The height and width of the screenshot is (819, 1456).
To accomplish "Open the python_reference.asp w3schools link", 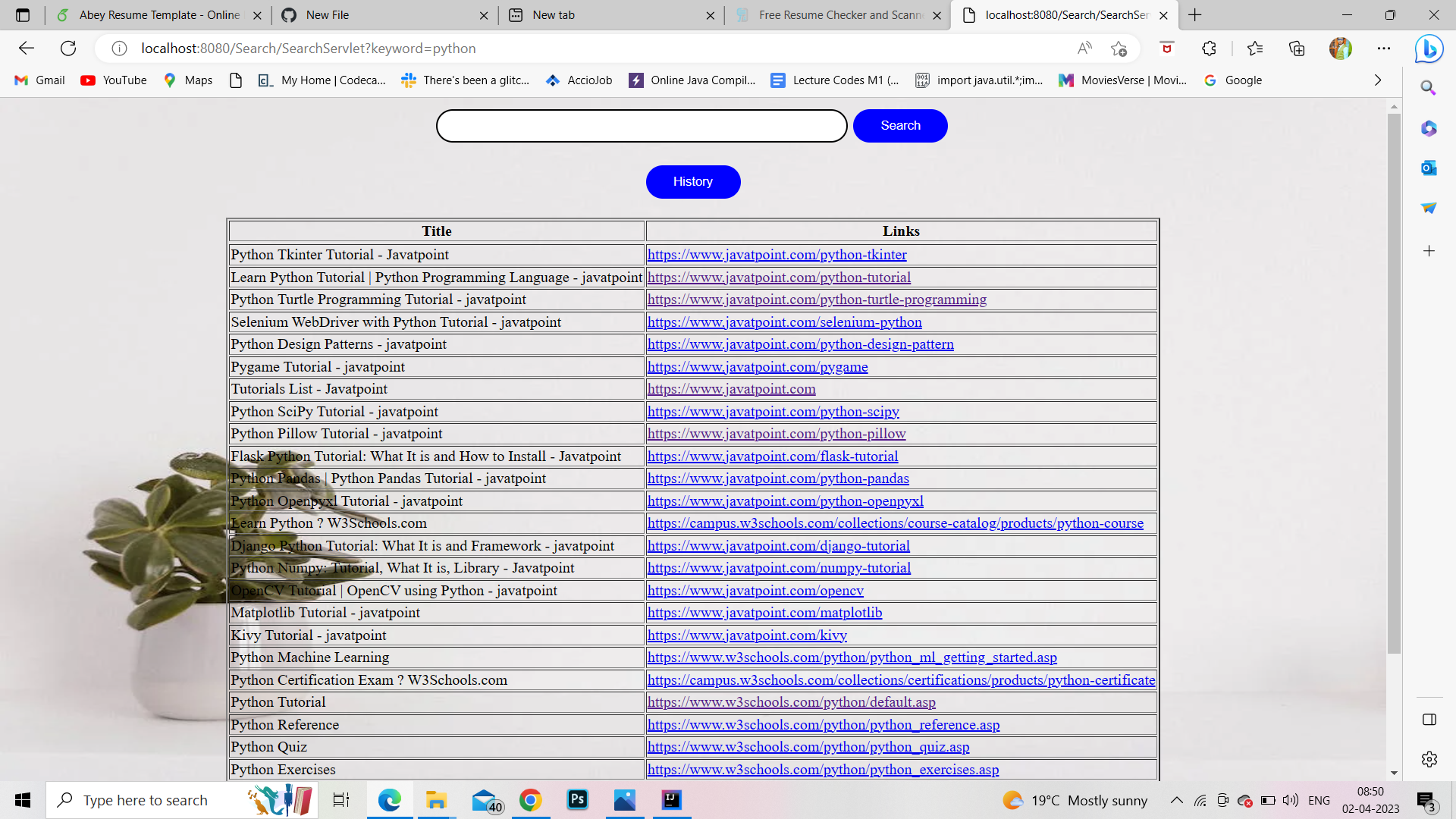I will (x=823, y=725).
